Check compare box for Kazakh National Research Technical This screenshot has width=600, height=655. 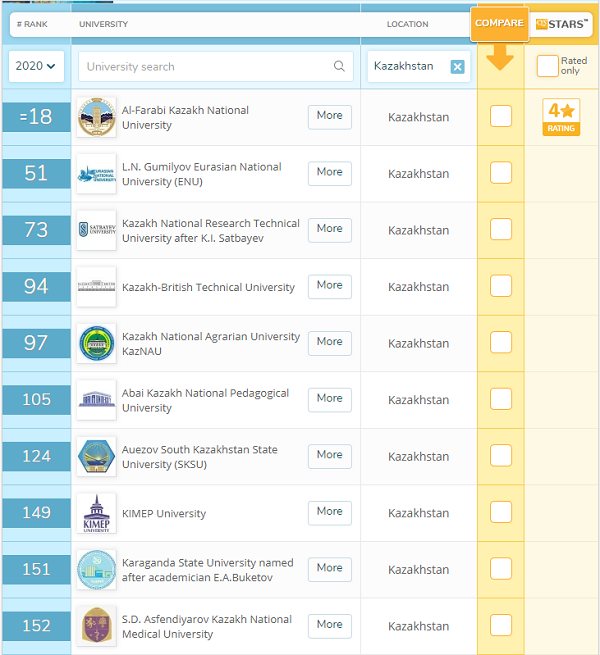[501, 229]
